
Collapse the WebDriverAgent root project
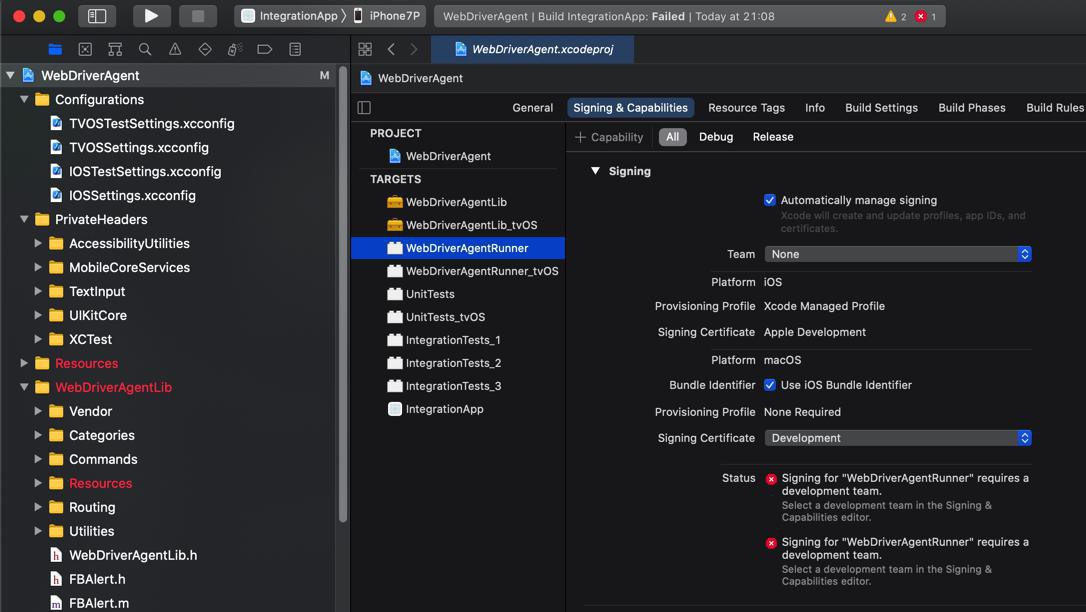[x=10, y=75]
